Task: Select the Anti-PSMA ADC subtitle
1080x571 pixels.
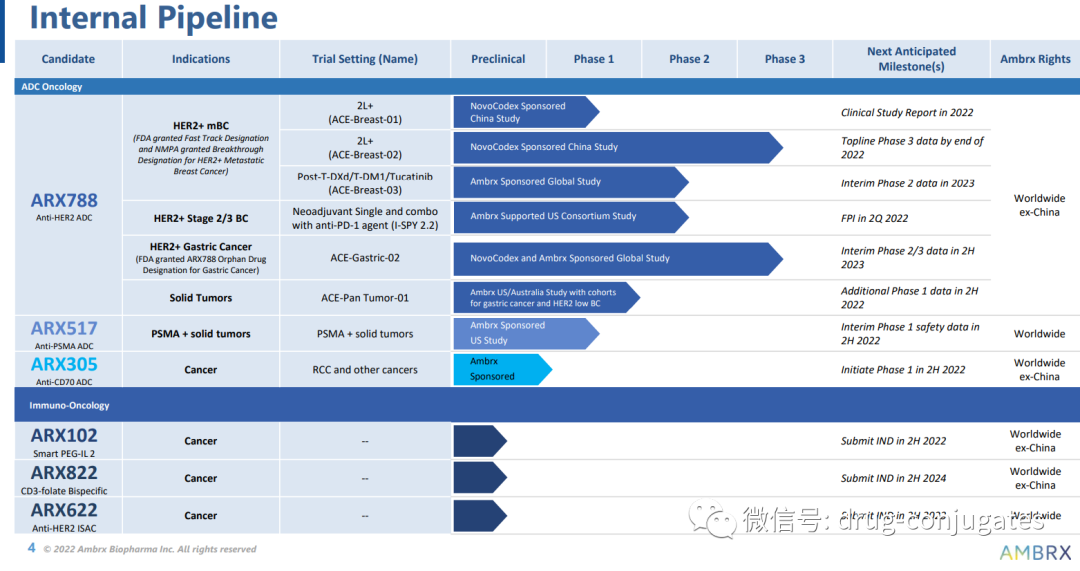Action: (64, 346)
